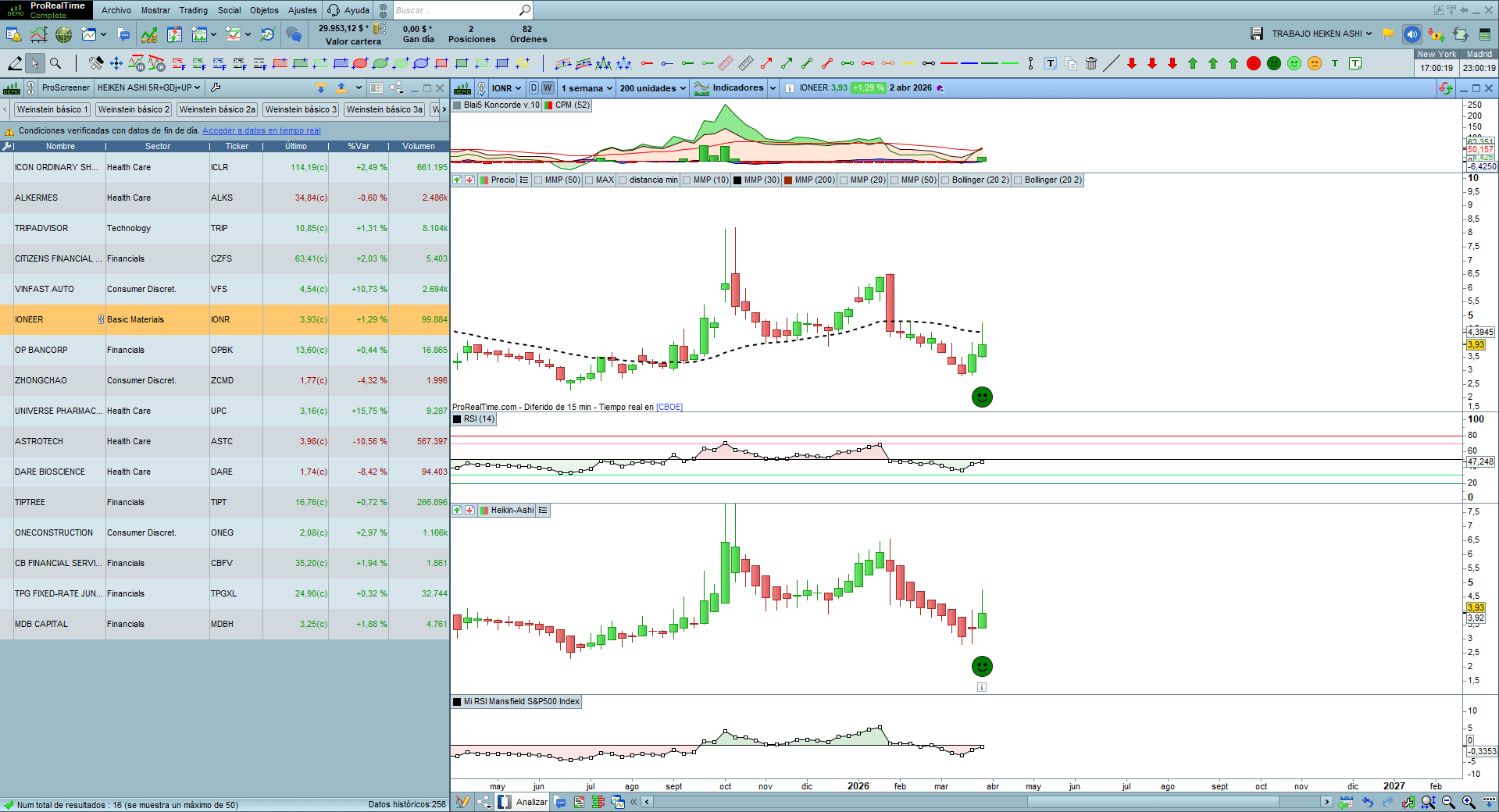The width and height of the screenshot is (1499, 812).
Task: Open the Archivo menu
Action: [x=116, y=10]
